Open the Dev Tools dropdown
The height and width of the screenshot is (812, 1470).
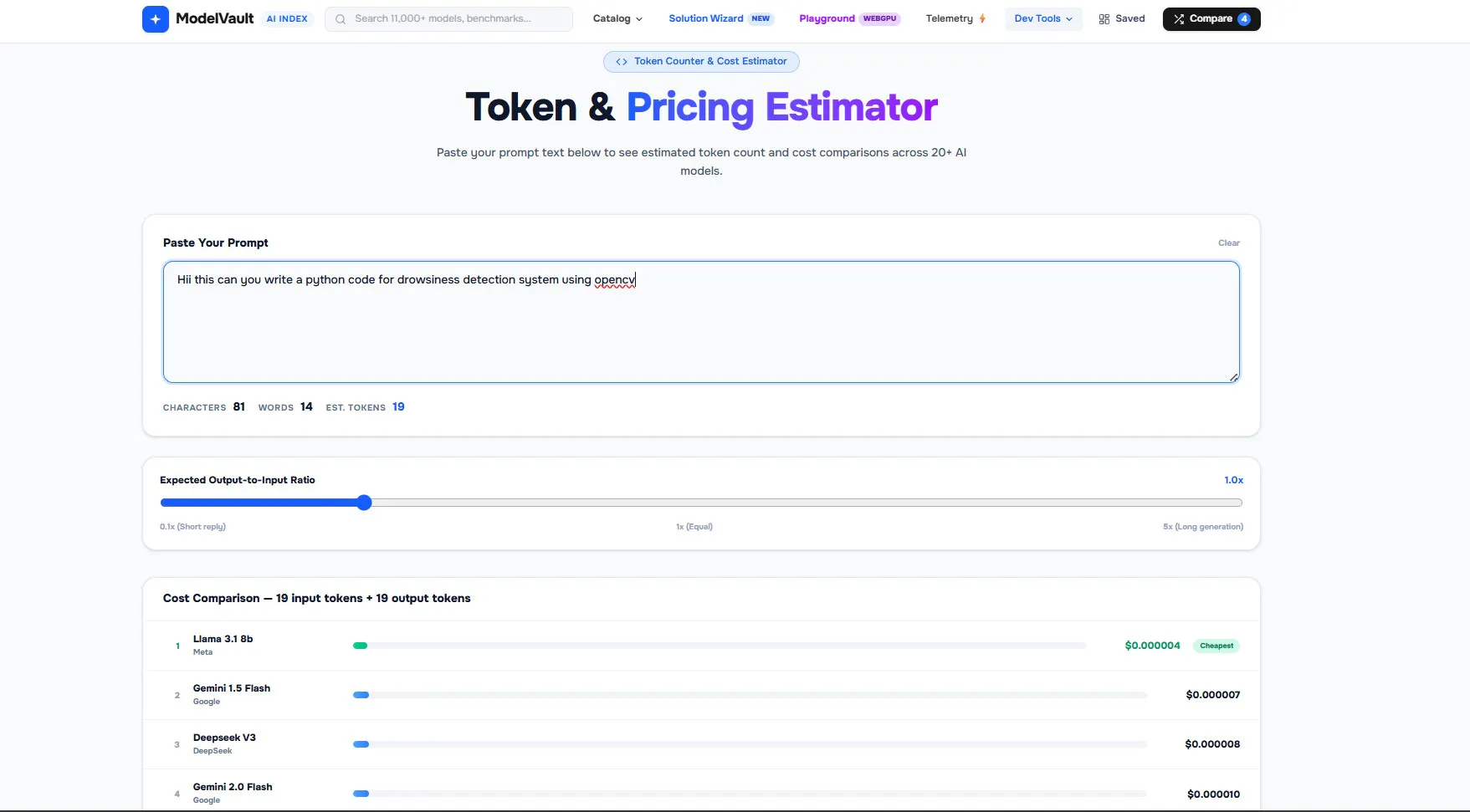pyautogui.click(x=1043, y=18)
